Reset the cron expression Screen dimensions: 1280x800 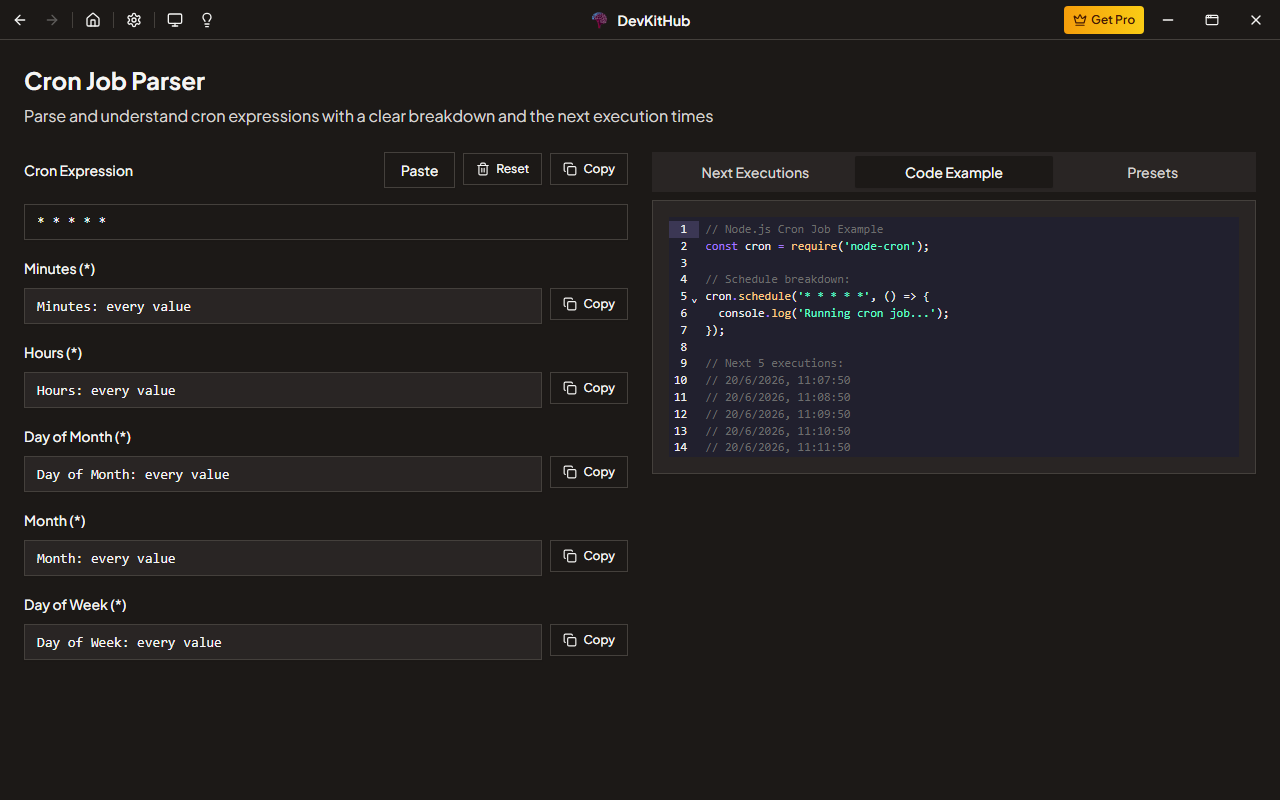point(502,169)
